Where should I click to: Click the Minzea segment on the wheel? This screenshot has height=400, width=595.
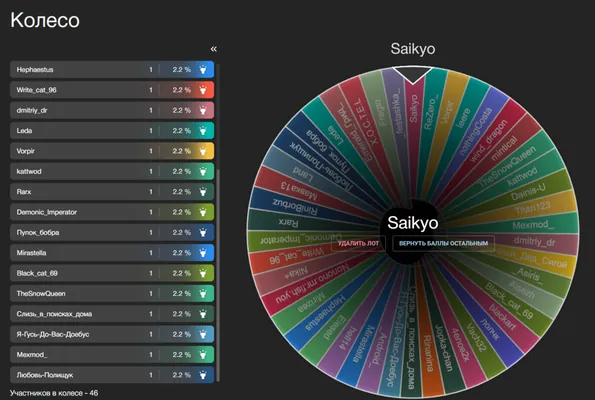(311, 302)
